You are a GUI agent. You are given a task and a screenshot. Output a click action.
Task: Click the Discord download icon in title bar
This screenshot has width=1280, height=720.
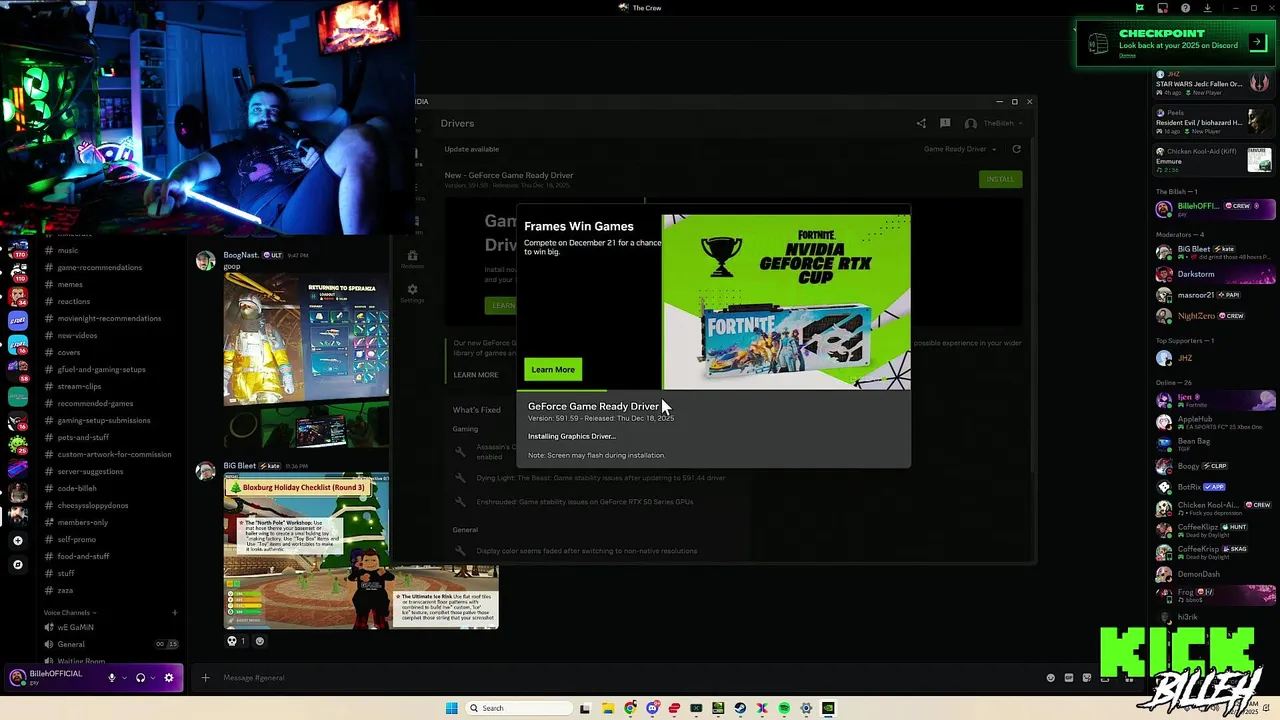pos(1207,8)
